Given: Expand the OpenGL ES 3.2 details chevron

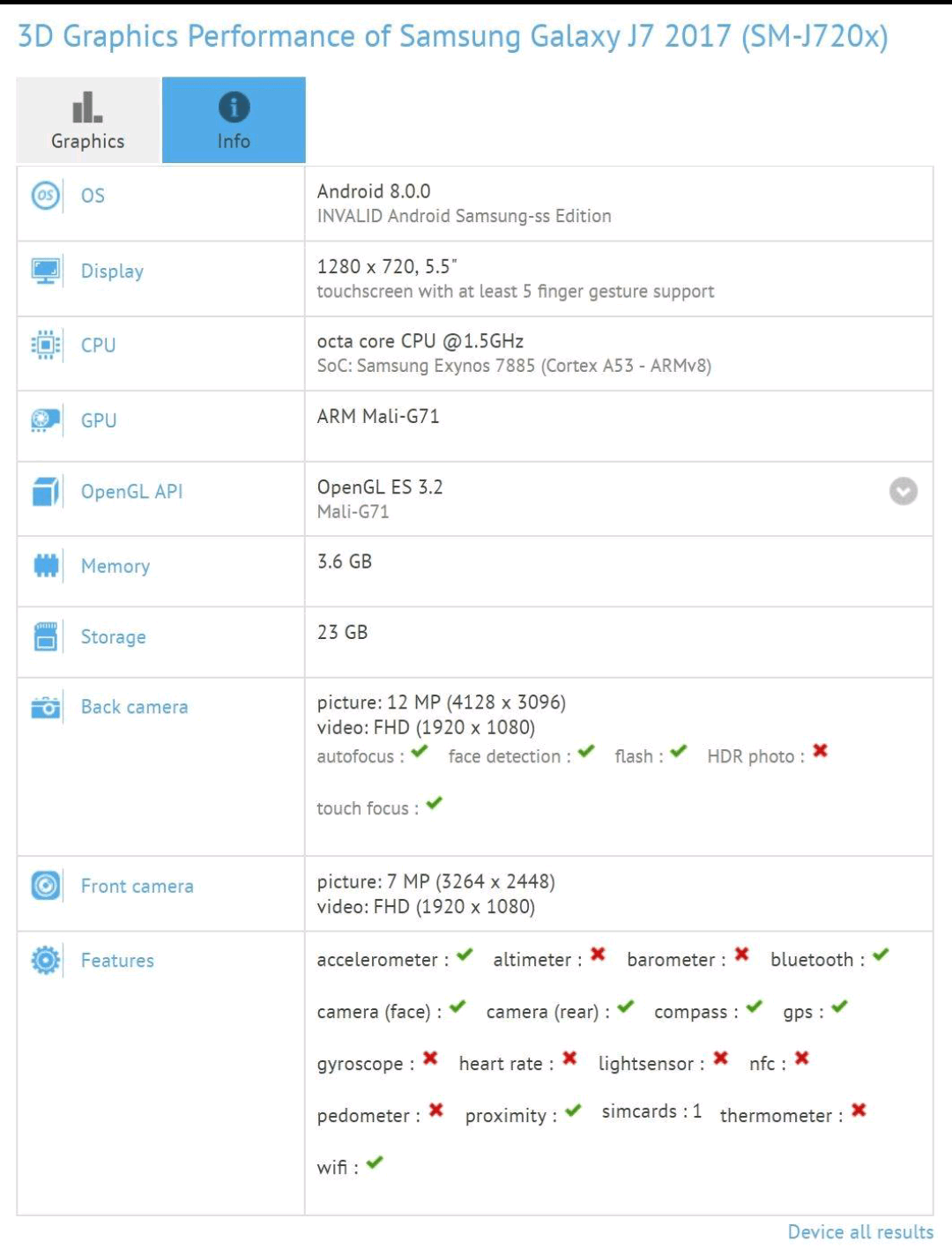Looking at the screenshot, I should [904, 491].
